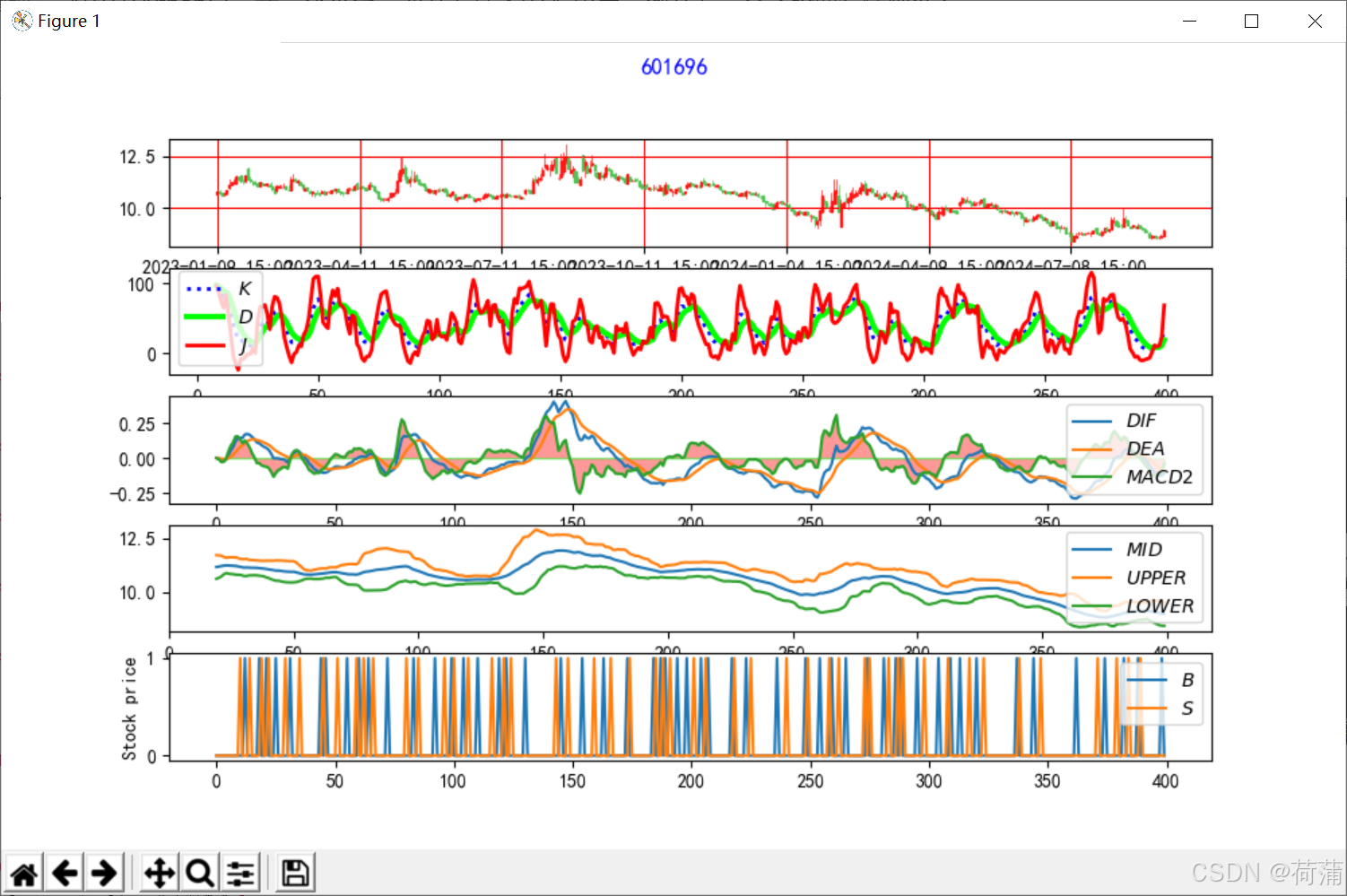Go back to previous view
Image resolution: width=1347 pixels, height=896 pixels.
65,873
